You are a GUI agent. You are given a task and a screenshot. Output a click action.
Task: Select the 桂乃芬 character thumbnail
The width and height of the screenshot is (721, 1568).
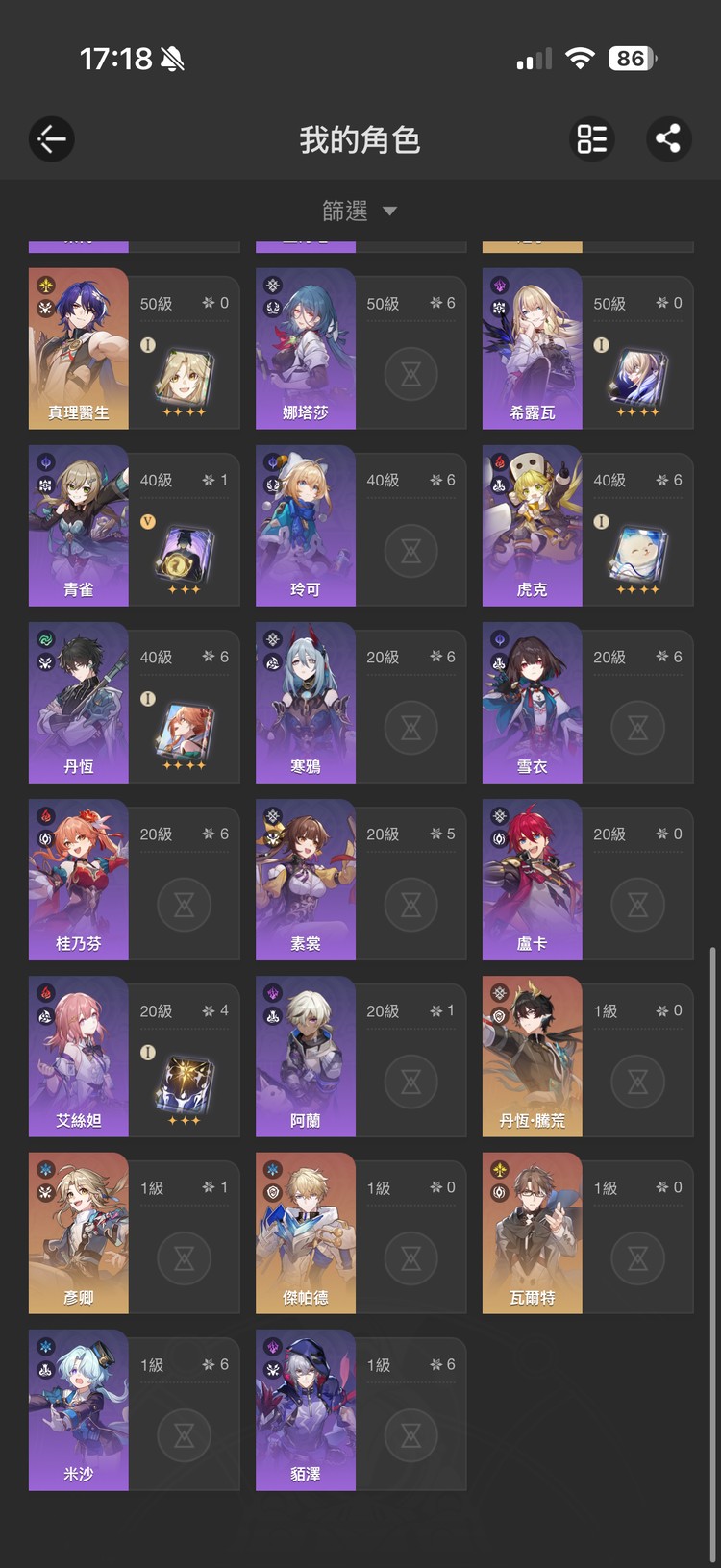coord(79,880)
